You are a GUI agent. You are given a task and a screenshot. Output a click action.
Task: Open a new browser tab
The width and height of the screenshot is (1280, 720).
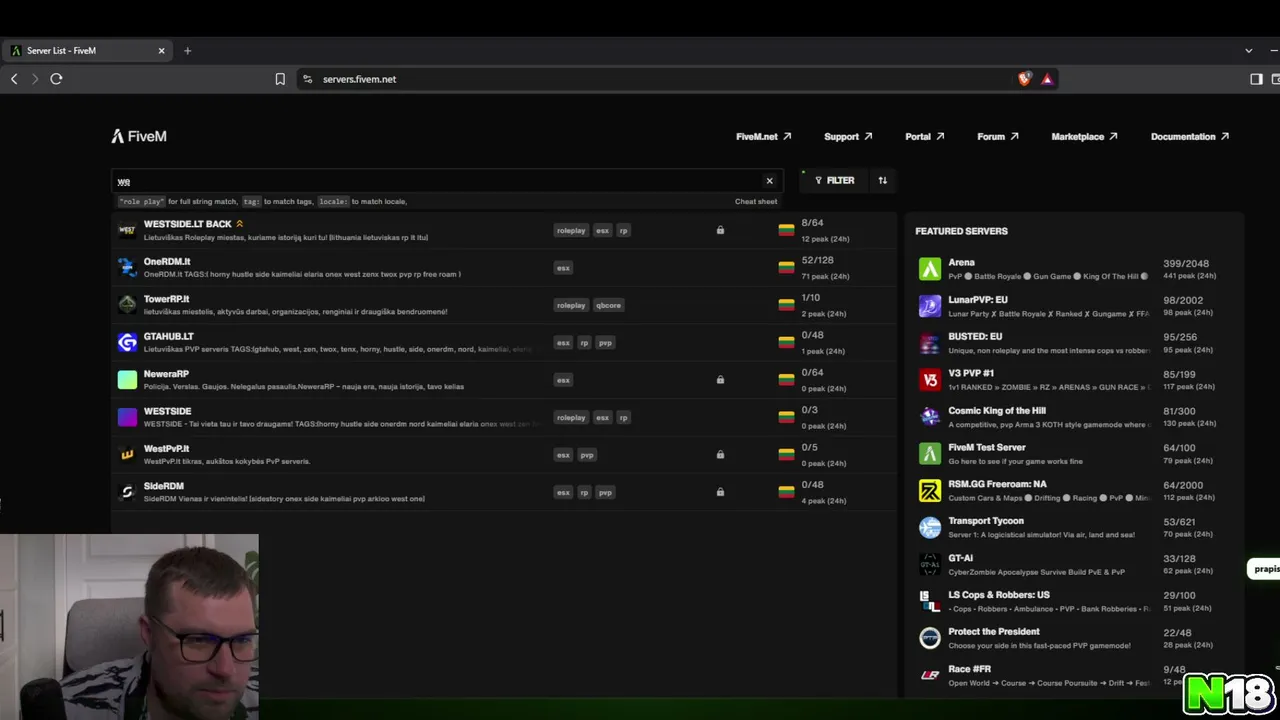click(187, 50)
